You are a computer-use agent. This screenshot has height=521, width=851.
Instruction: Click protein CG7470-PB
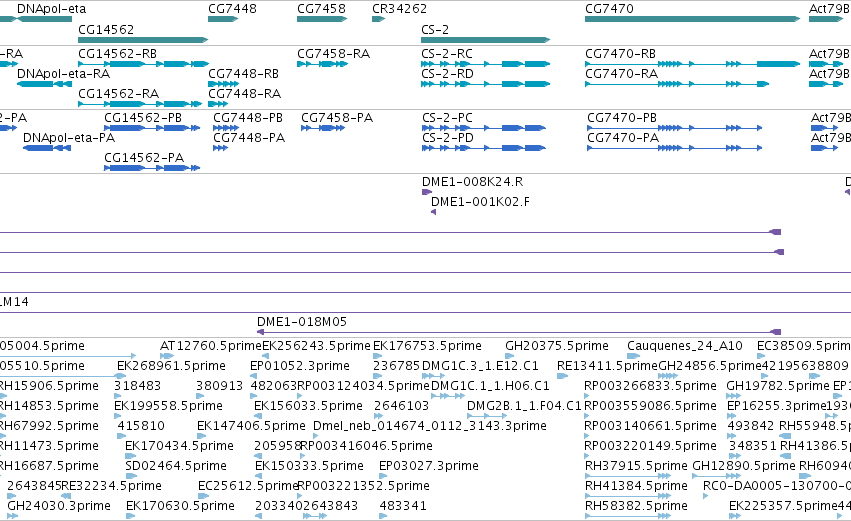675,128
